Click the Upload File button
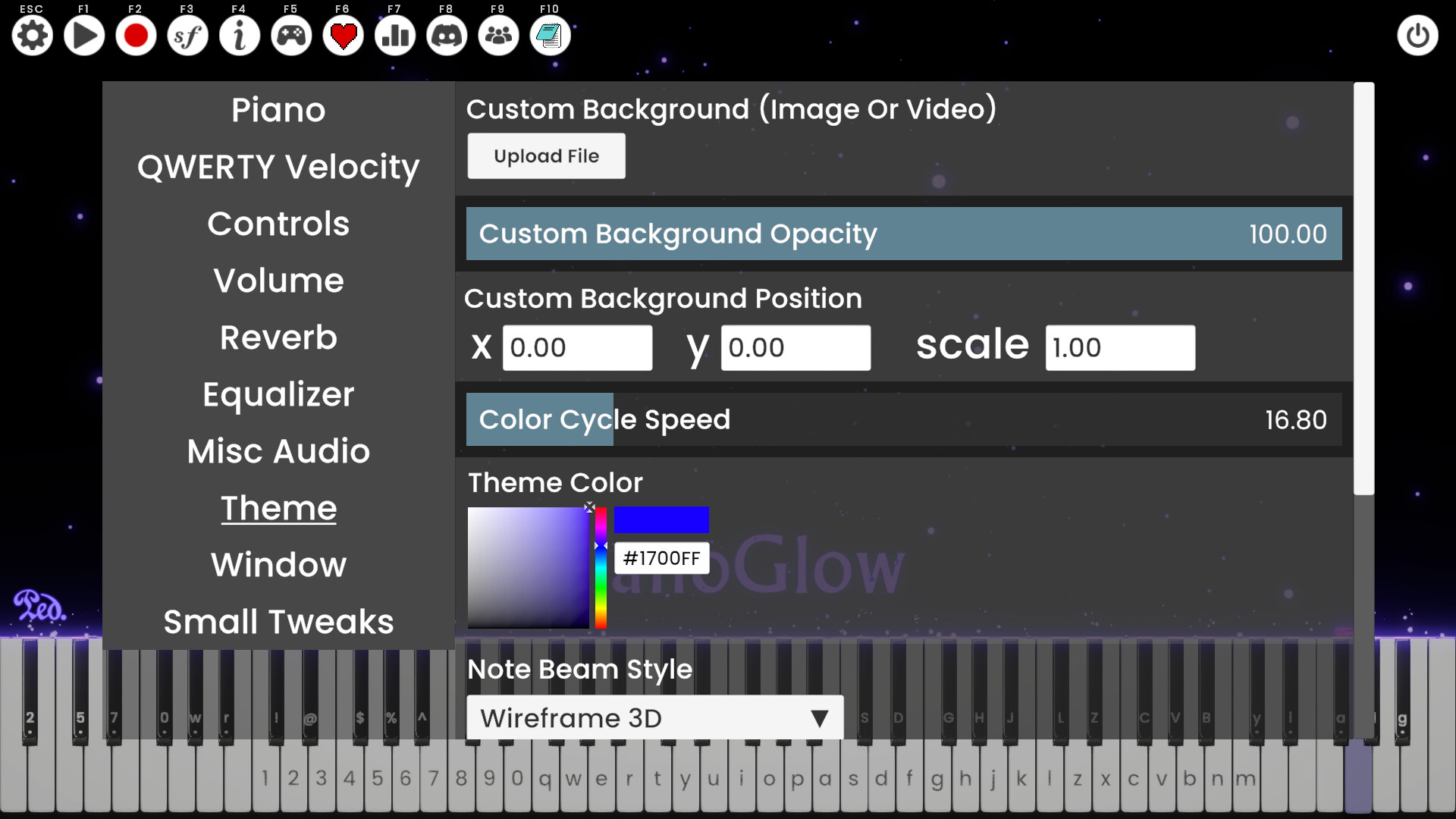The image size is (1456, 819). tap(546, 156)
